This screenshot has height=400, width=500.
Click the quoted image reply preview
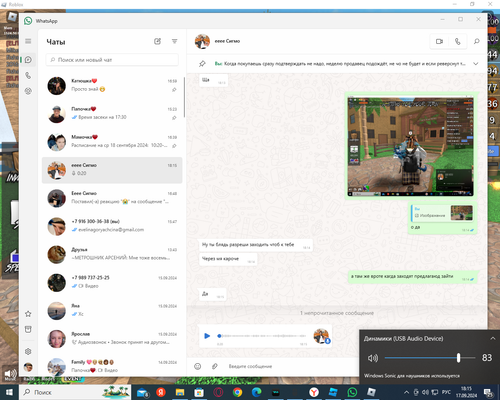click(442, 213)
